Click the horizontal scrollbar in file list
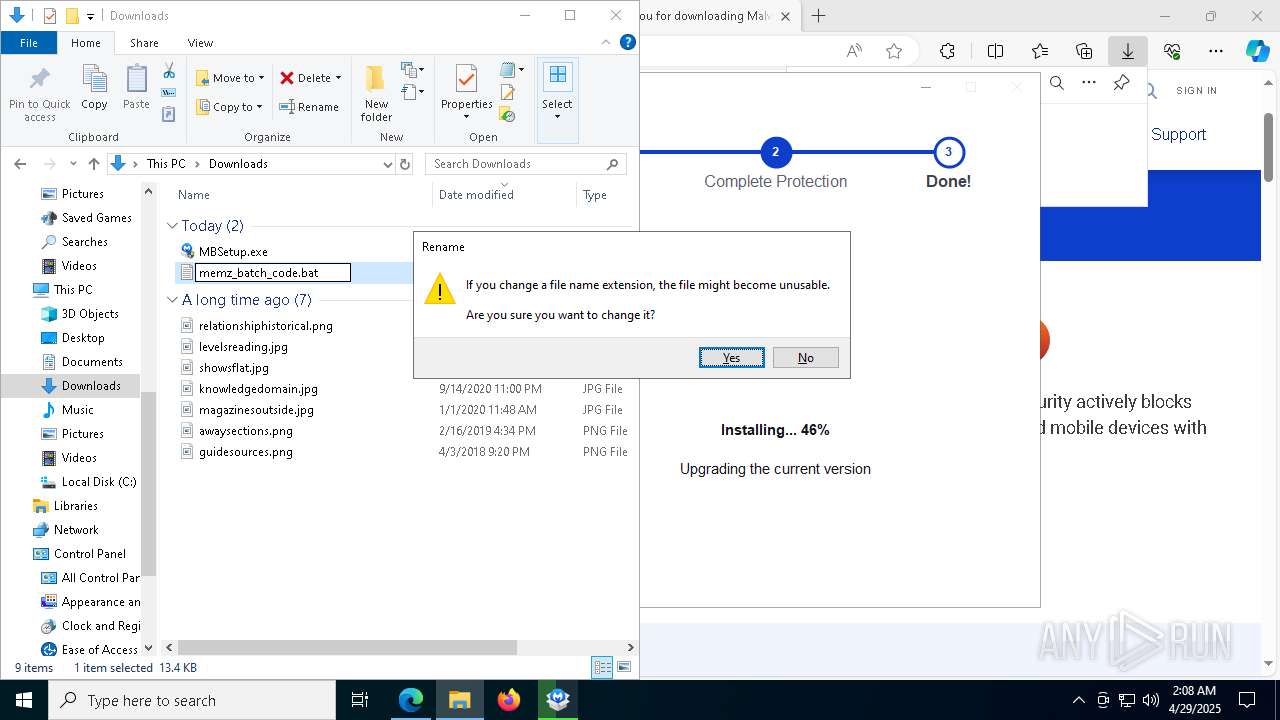Image resolution: width=1280 pixels, height=720 pixels. point(348,648)
